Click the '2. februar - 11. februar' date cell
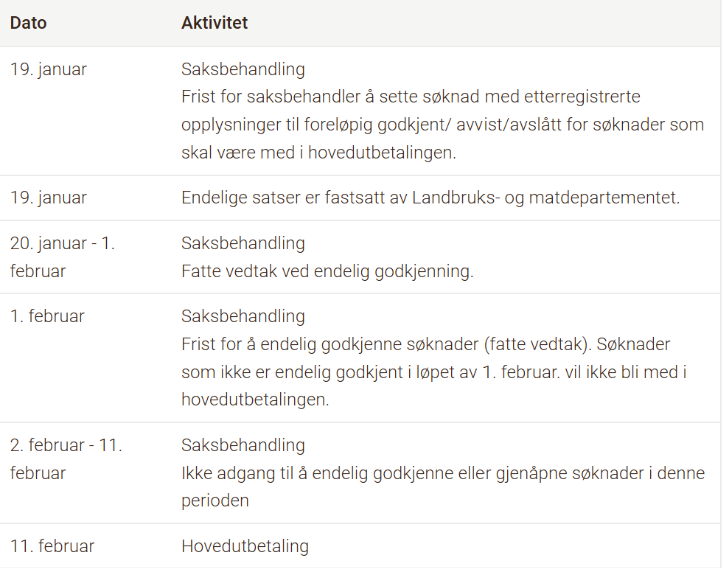This screenshot has height=568, width=723. [x=66, y=459]
